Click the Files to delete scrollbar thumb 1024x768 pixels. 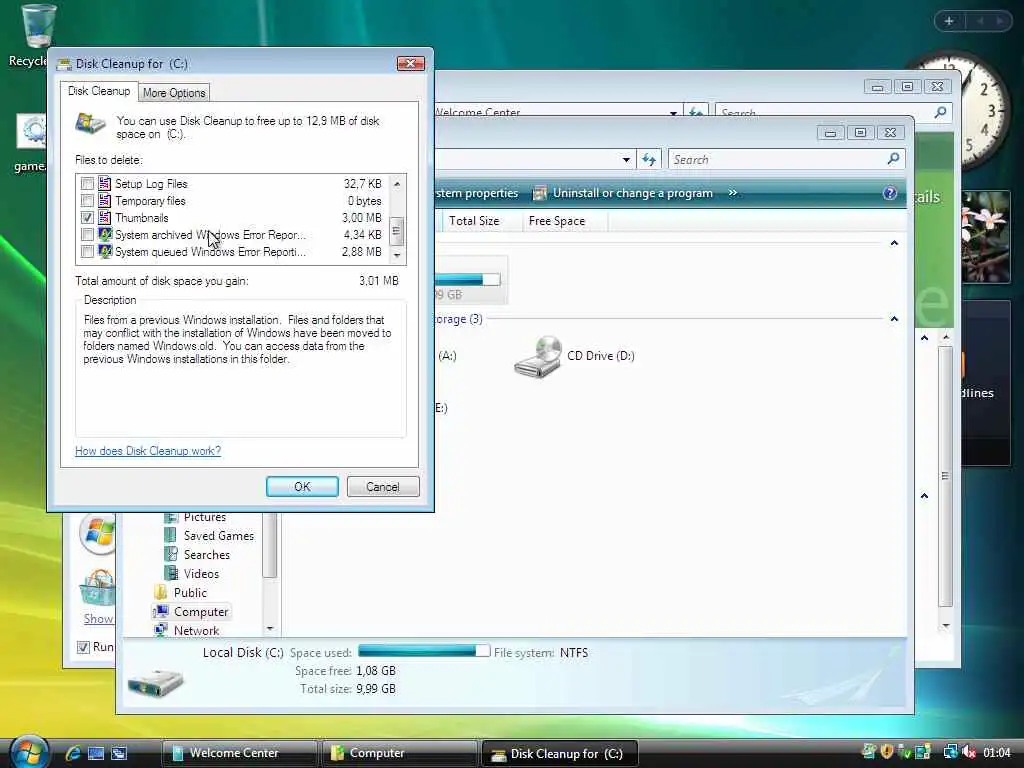point(396,231)
